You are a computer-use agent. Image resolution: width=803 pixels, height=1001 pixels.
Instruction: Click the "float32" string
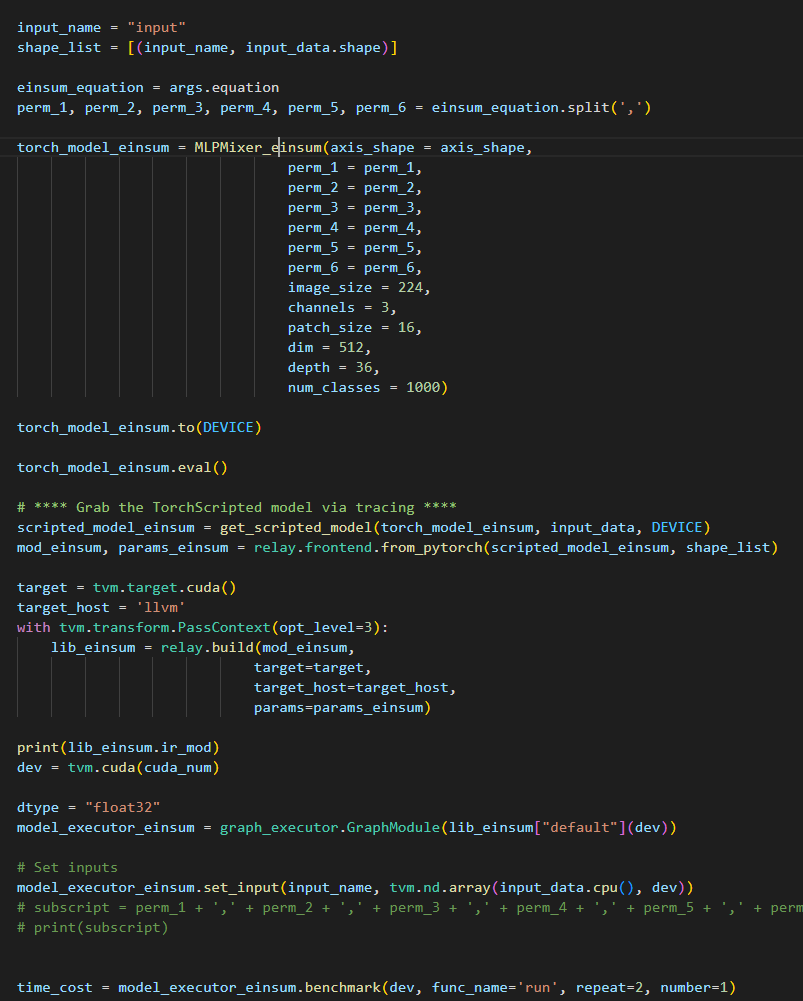pyautogui.click(x=123, y=808)
